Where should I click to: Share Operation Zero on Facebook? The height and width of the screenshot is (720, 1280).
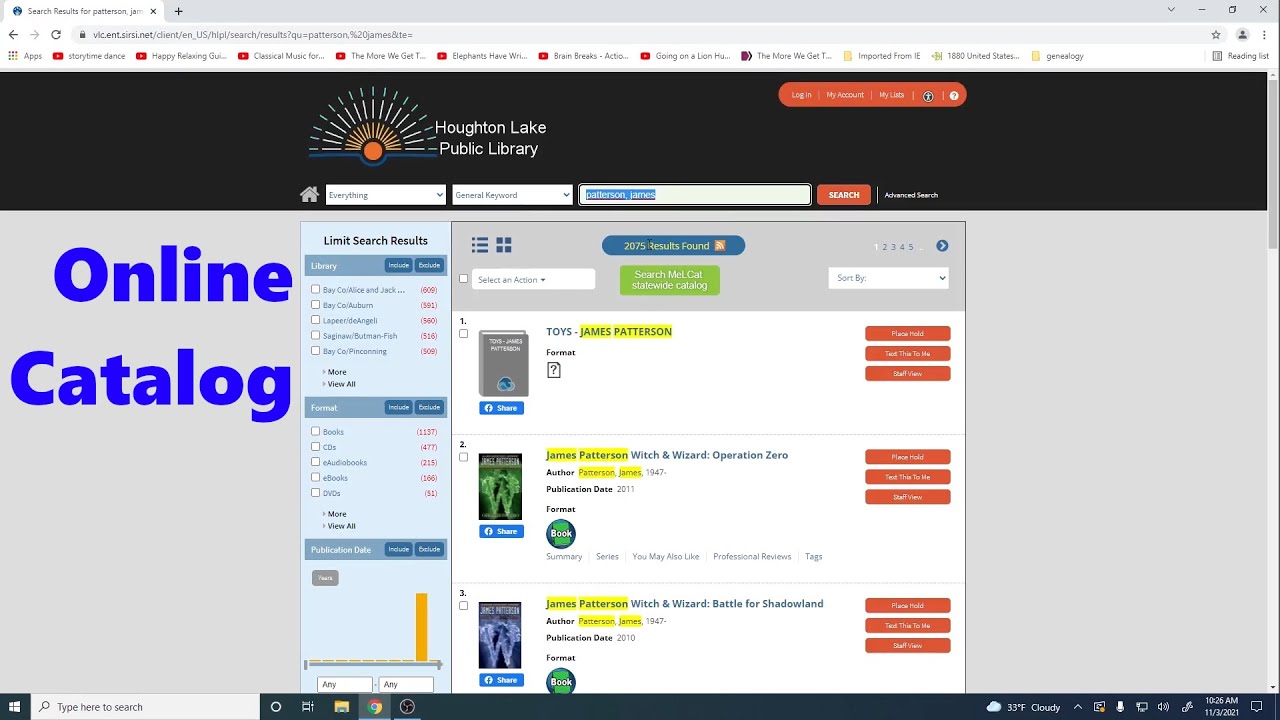coord(501,531)
